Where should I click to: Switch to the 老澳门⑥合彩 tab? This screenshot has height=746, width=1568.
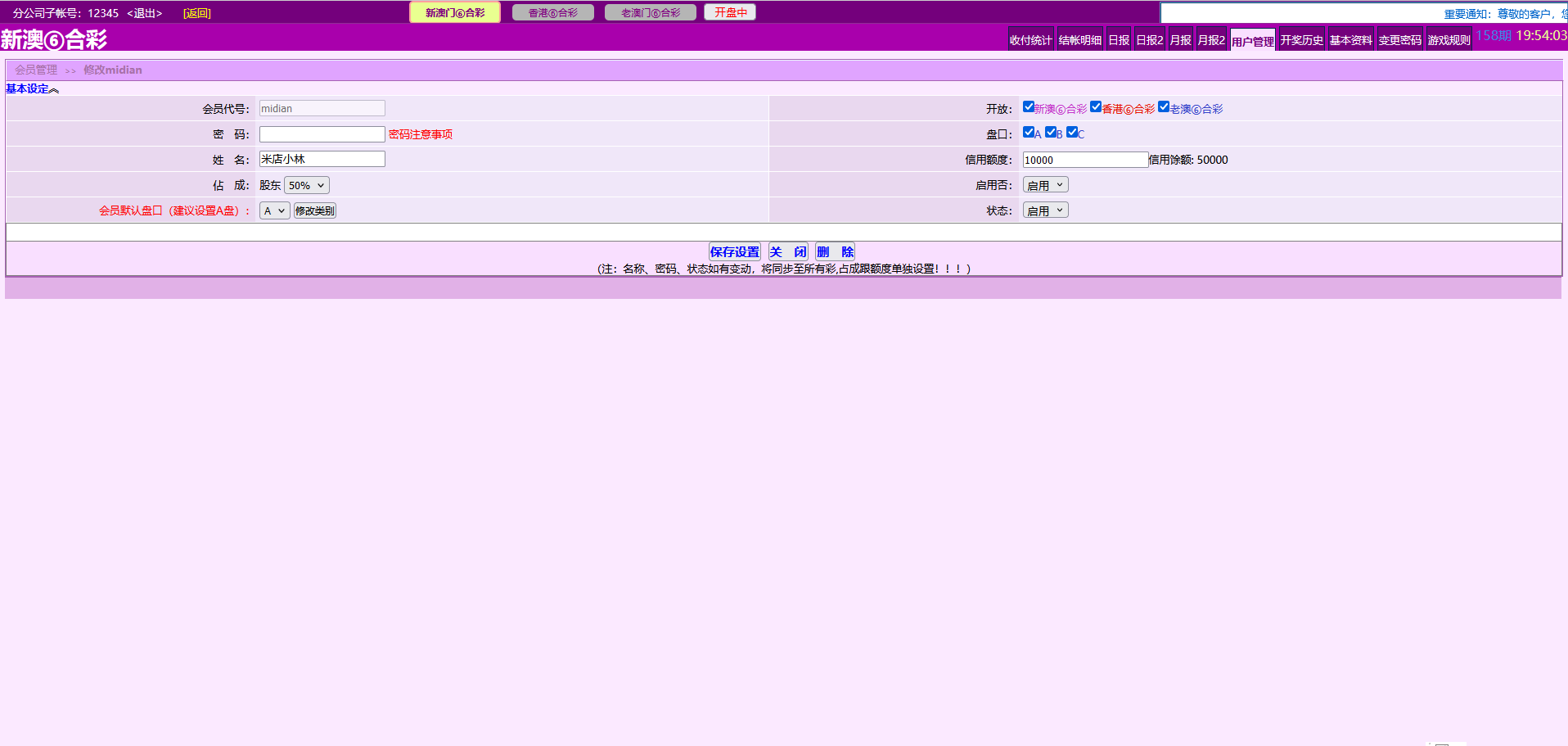pos(651,12)
